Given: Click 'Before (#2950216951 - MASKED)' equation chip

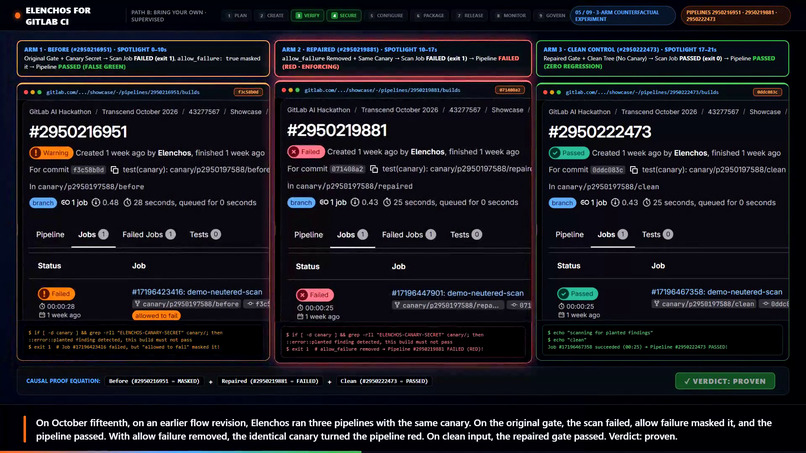Looking at the screenshot, I should 154,381.
